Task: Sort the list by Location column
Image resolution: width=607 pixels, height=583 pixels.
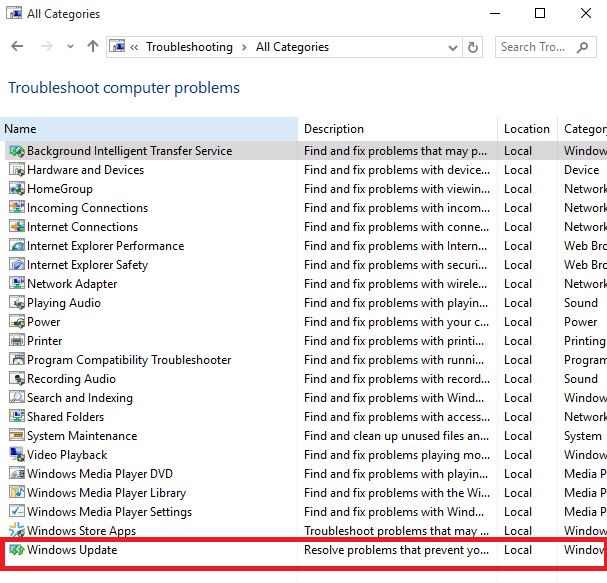Action: point(527,129)
